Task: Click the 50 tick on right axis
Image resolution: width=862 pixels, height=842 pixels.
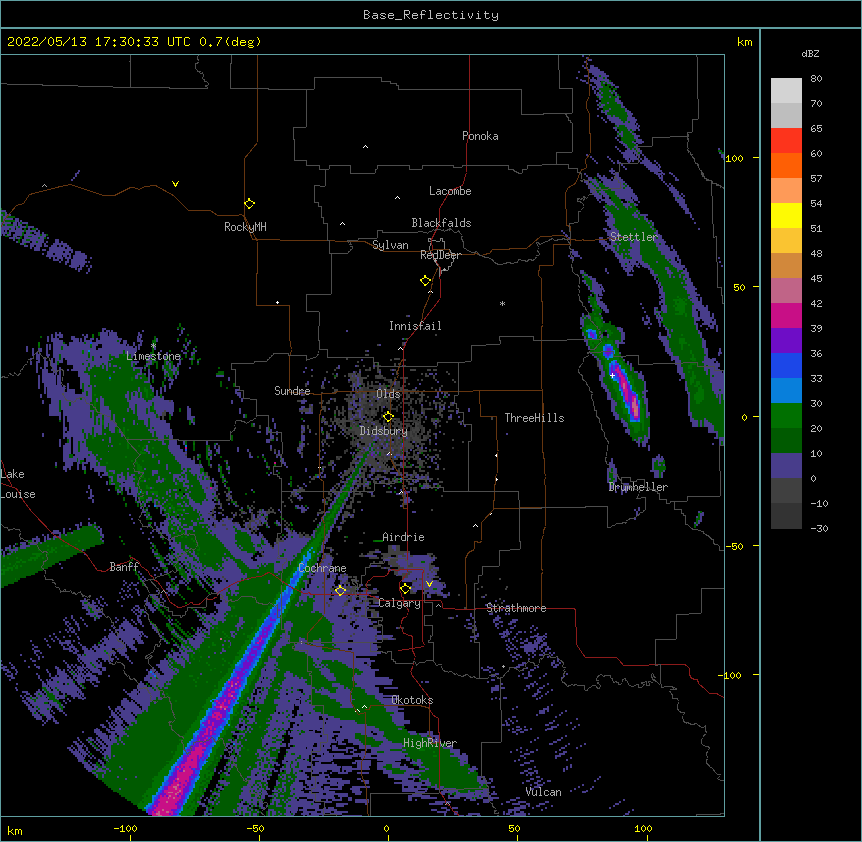Action: 739,287
